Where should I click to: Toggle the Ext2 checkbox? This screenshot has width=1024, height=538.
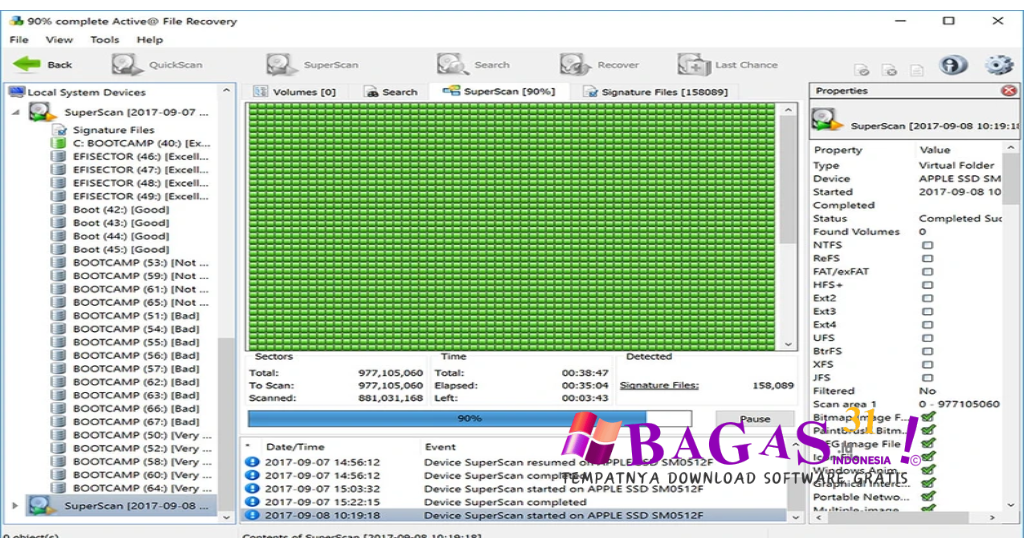coord(927,298)
